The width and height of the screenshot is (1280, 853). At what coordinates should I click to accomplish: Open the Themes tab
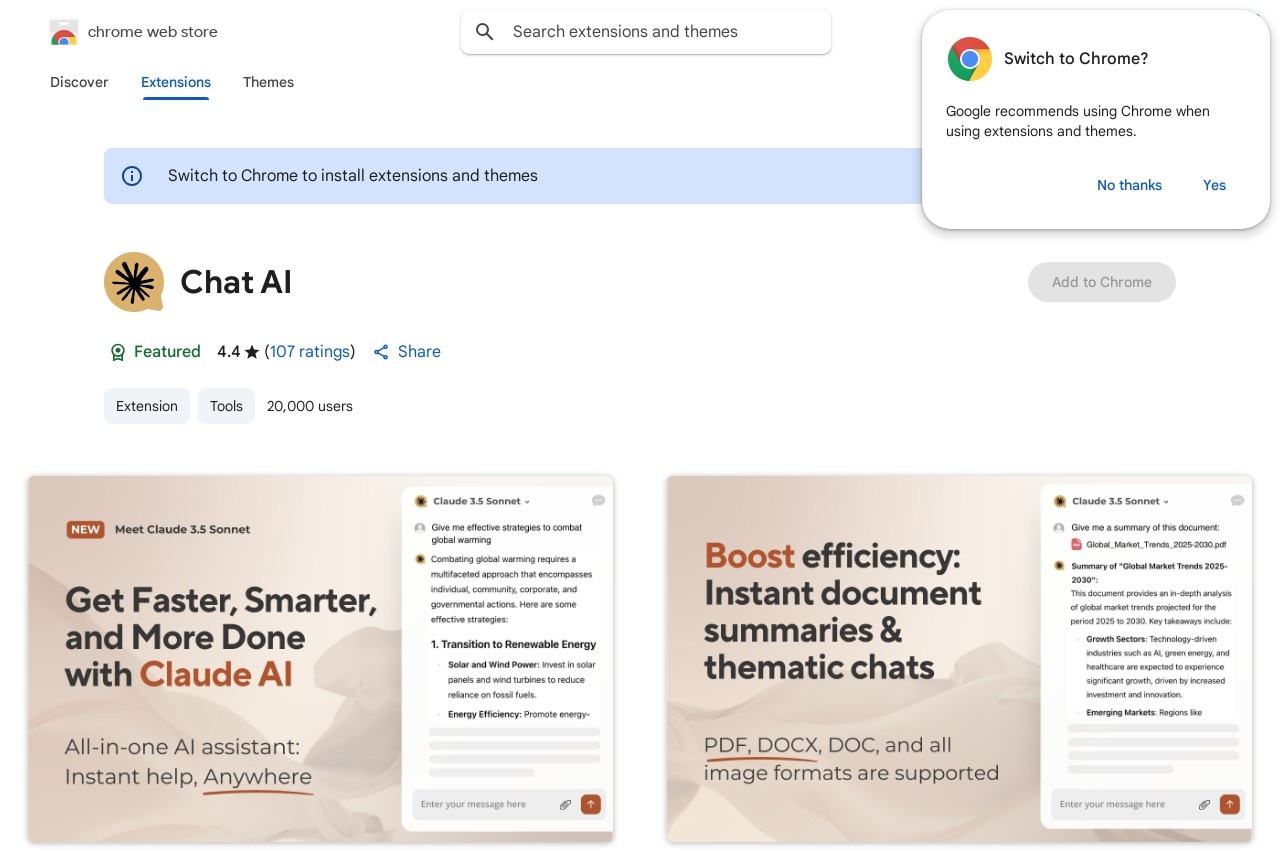pyautogui.click(x=268, y=82)
